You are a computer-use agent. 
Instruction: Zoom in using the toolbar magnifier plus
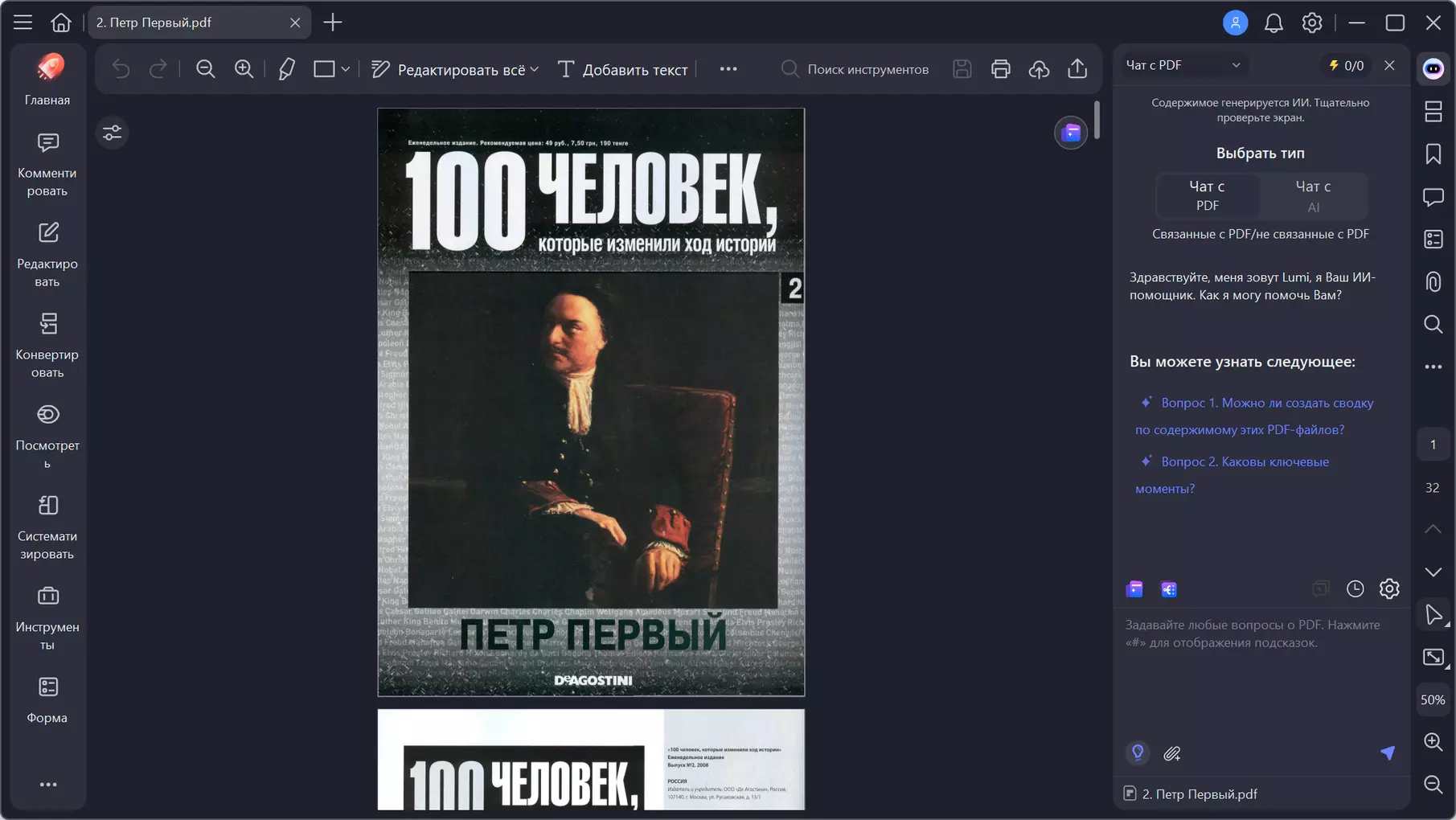[244, 69]
